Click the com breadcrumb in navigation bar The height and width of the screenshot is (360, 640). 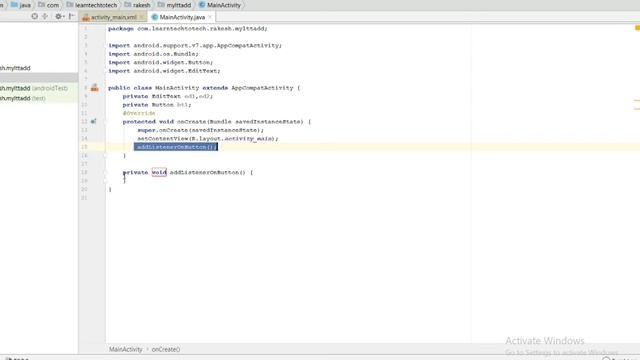pyautogui.click(x=49, y=5)
